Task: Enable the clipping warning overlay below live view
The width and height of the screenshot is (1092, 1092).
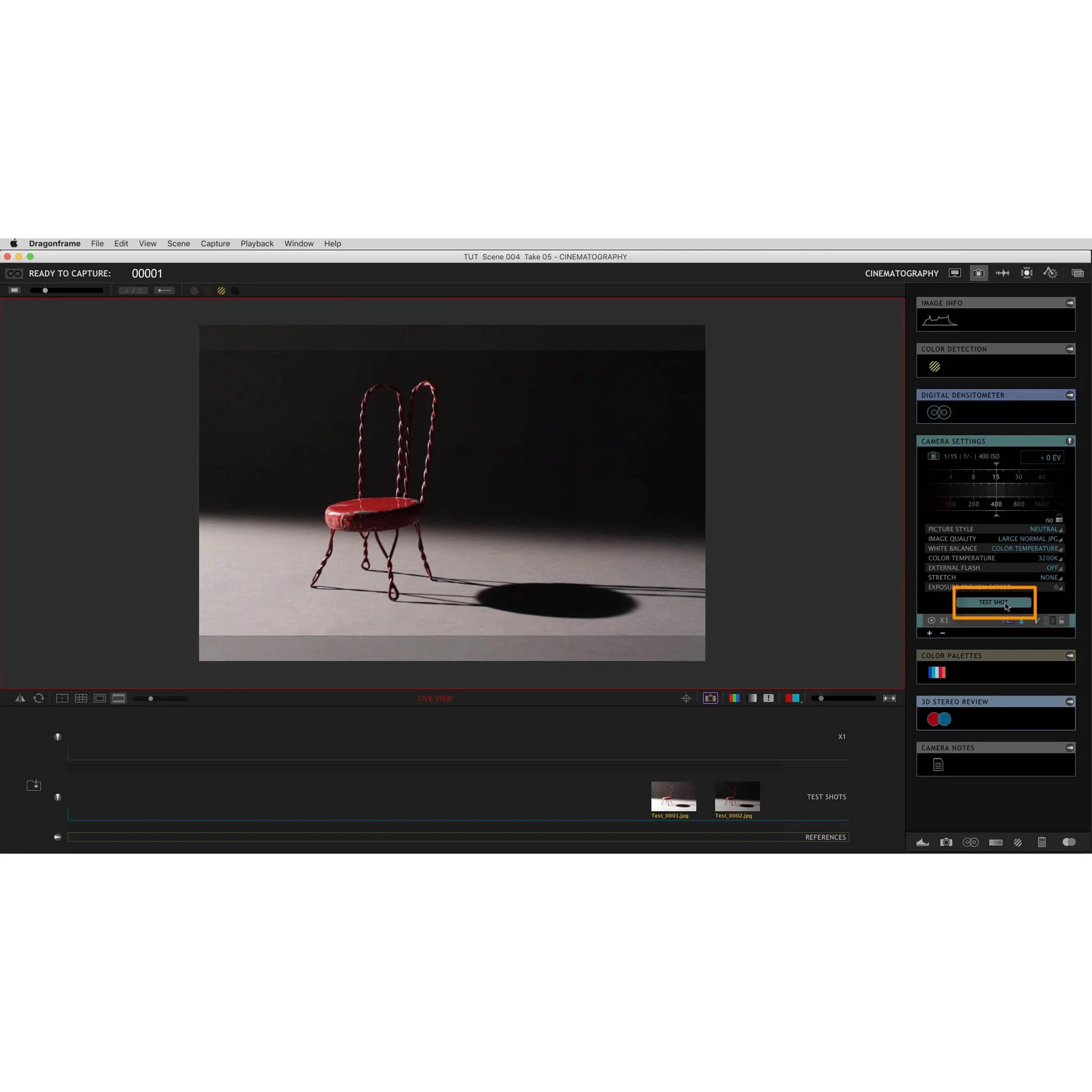Action: 768,698
